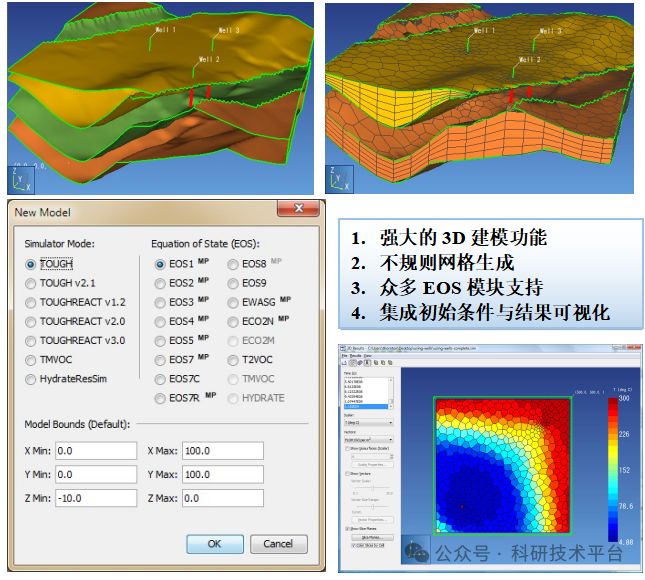Viewport: 645px width, 580px height.
Task: Toggle Show Slice Planes checkbox
Action: 348,529
